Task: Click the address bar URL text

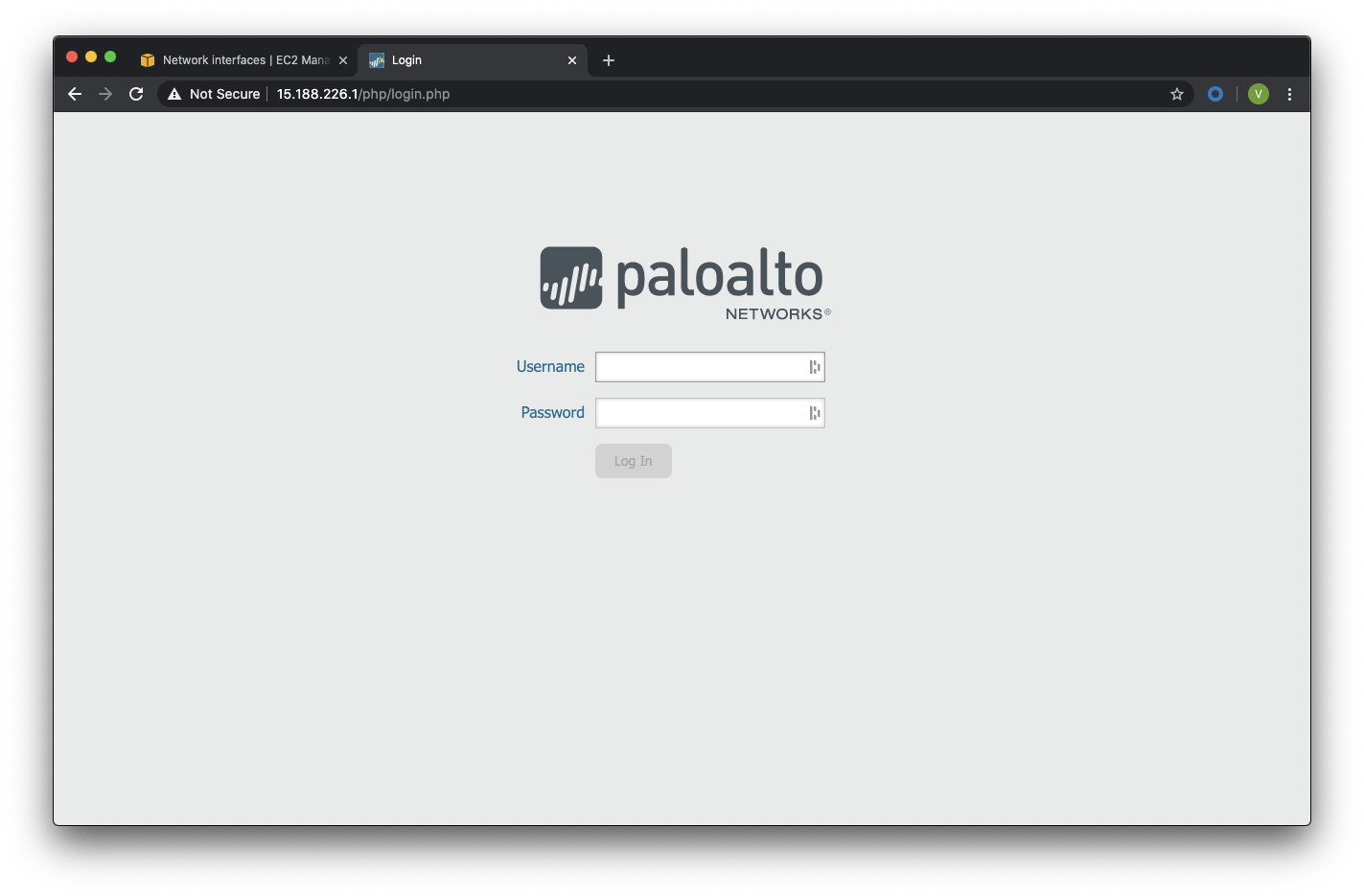Action: [x=363, y=94]
